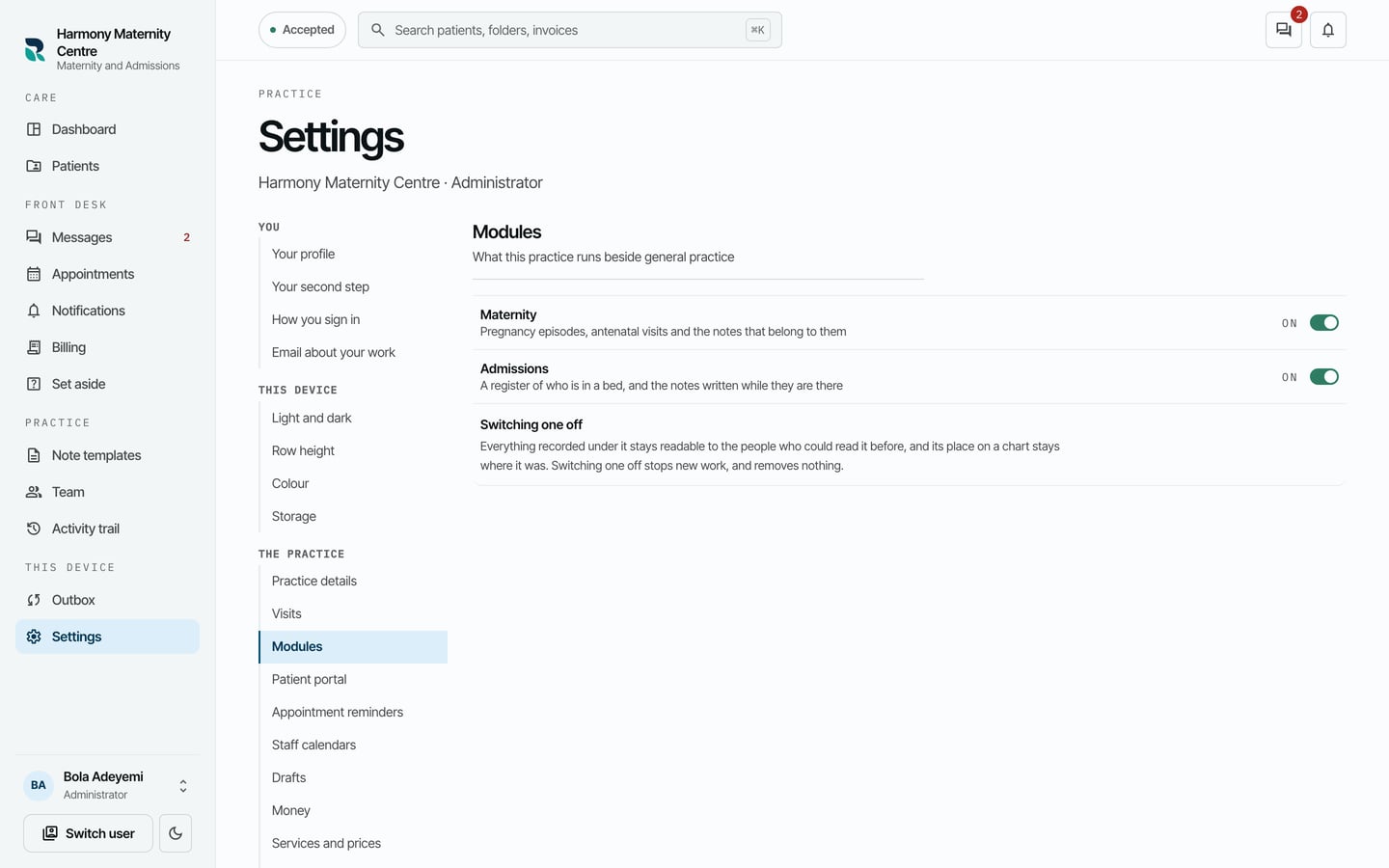Select the Modules settings section
Viewport: 1389px width, 868px height.
(x=353, y=647)
